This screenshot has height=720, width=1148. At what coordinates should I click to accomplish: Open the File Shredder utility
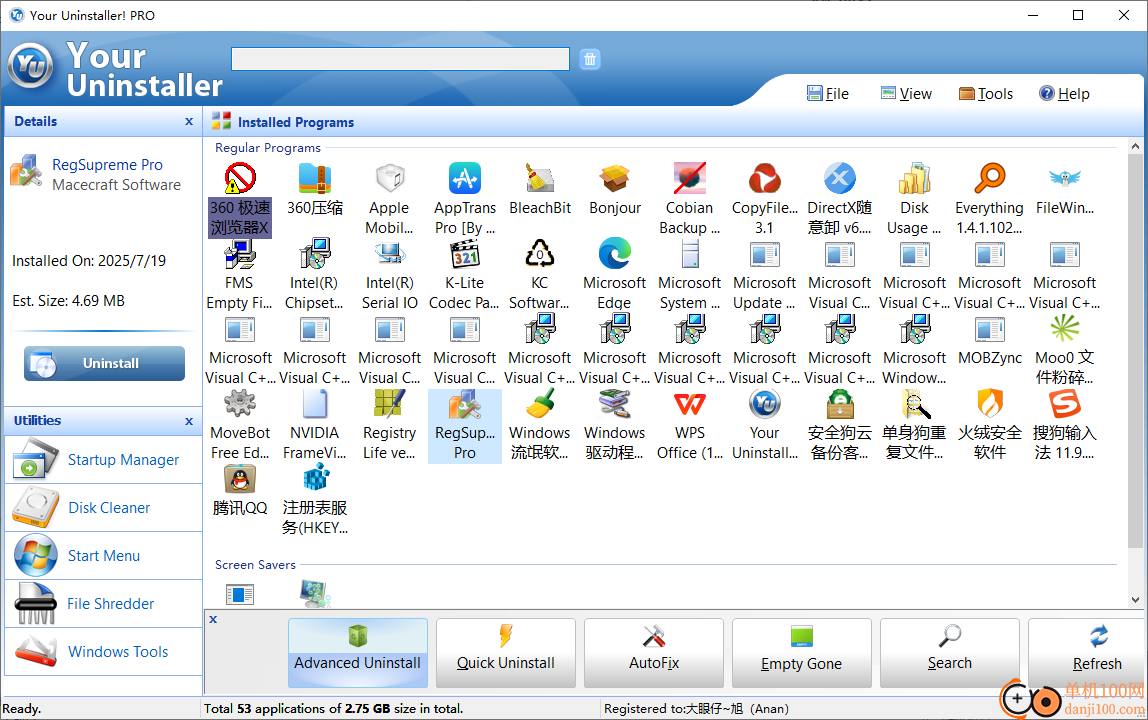[103, 604]
